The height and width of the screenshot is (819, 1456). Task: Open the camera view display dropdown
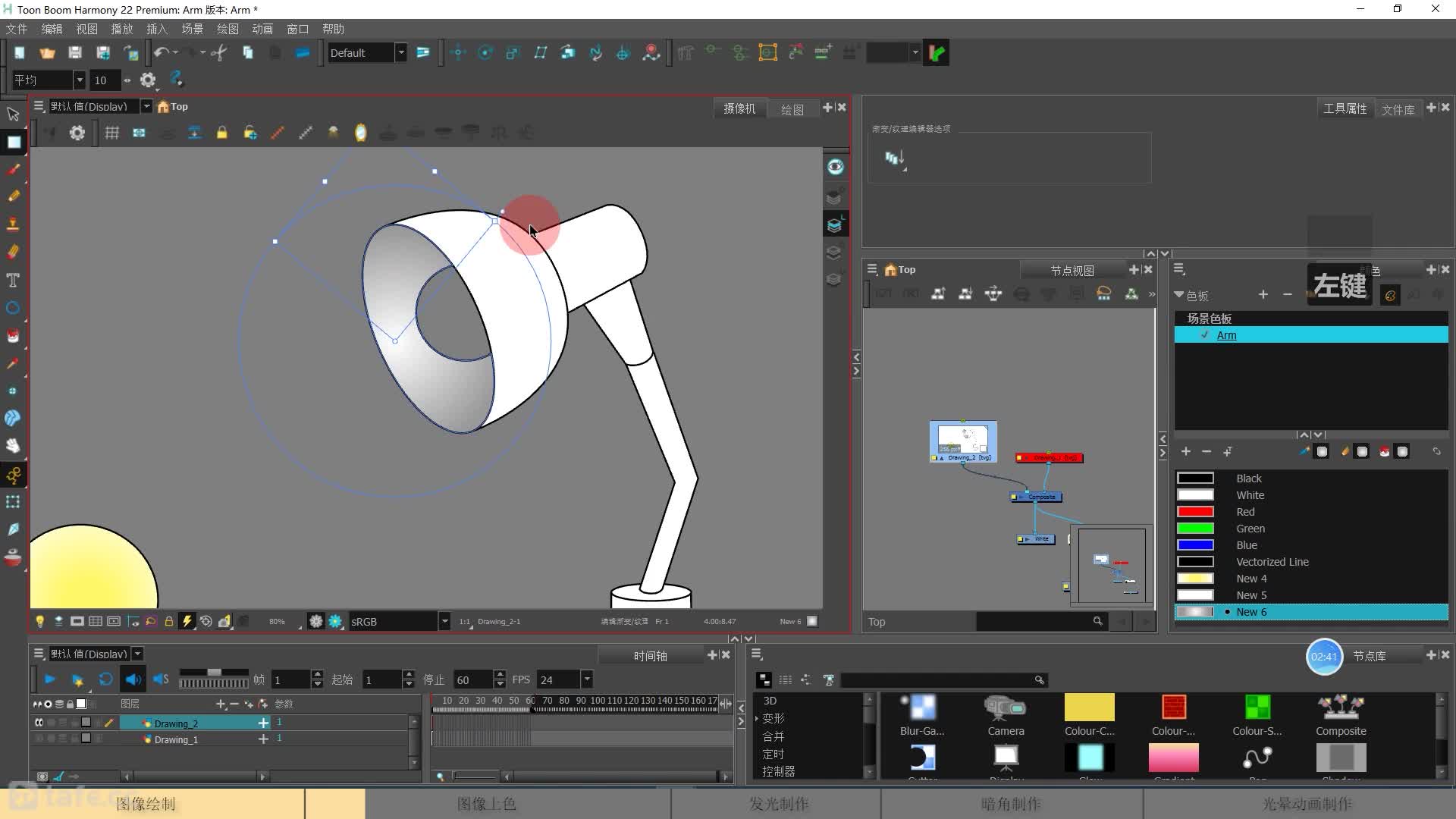pos(146,106)
